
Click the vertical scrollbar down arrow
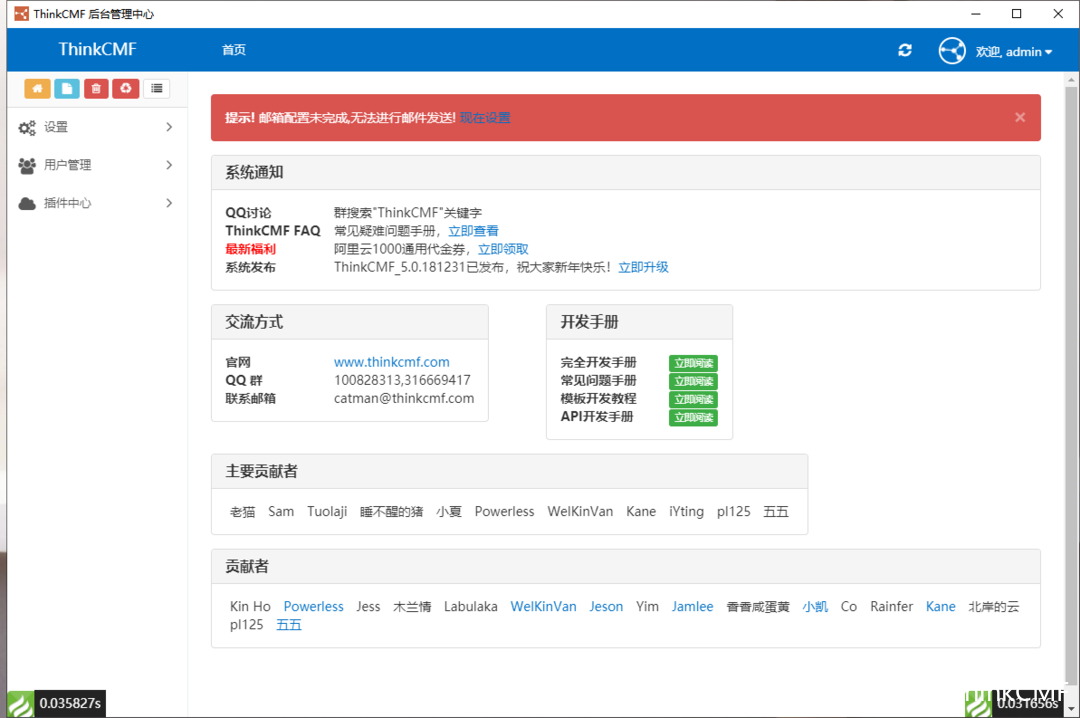1072,708
